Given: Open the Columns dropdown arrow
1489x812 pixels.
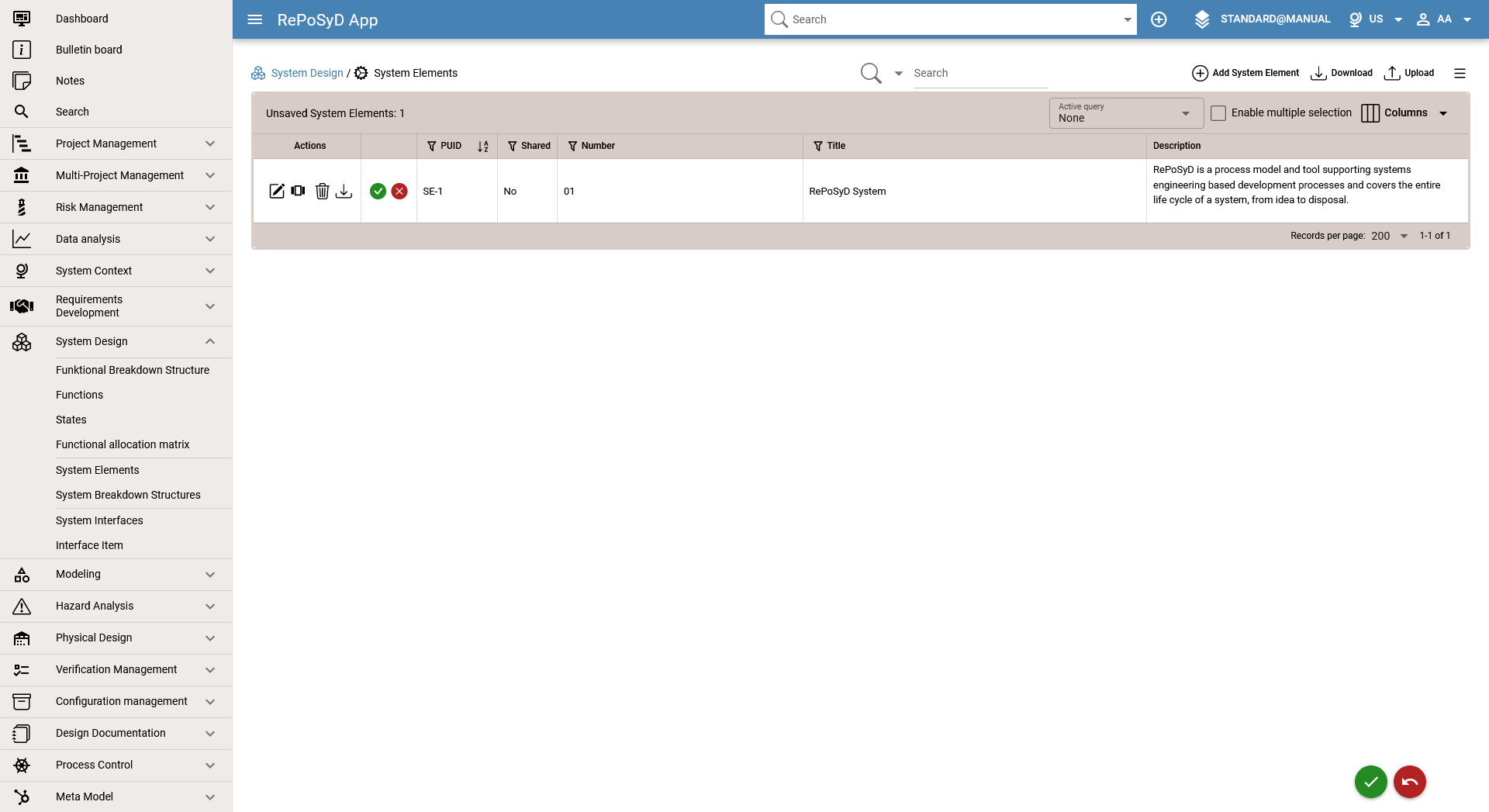Looking at the screenshot, I should 1443,113.
